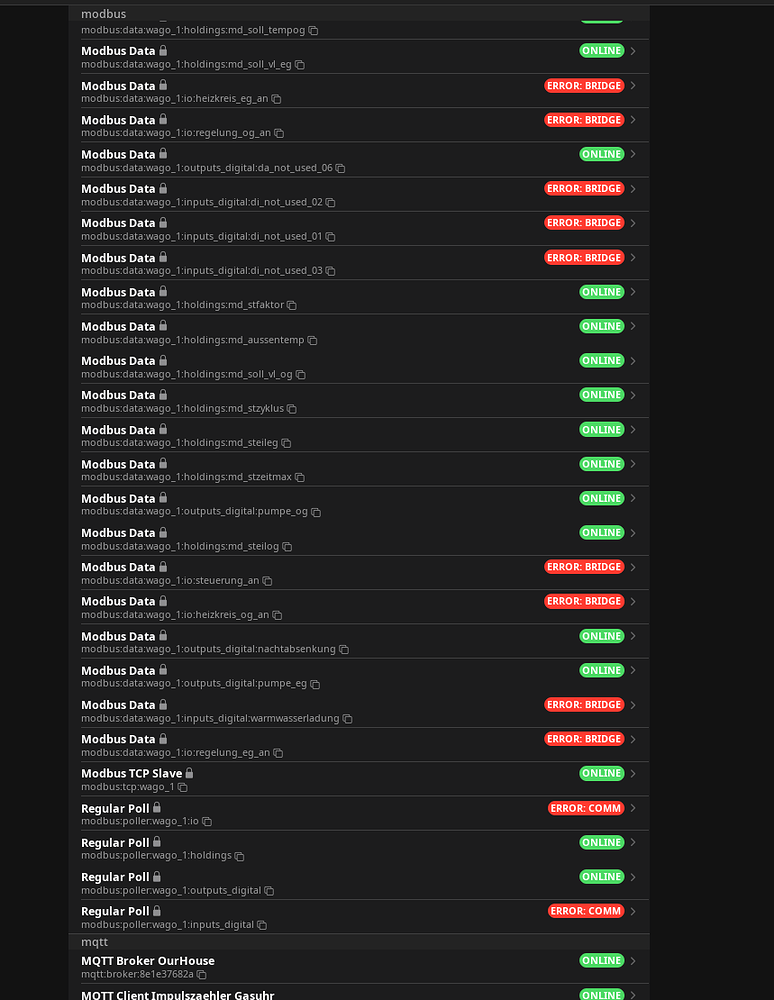774x1000 pixels.
Task: Select the mqtt section header
Action: [x=93, y=941]
